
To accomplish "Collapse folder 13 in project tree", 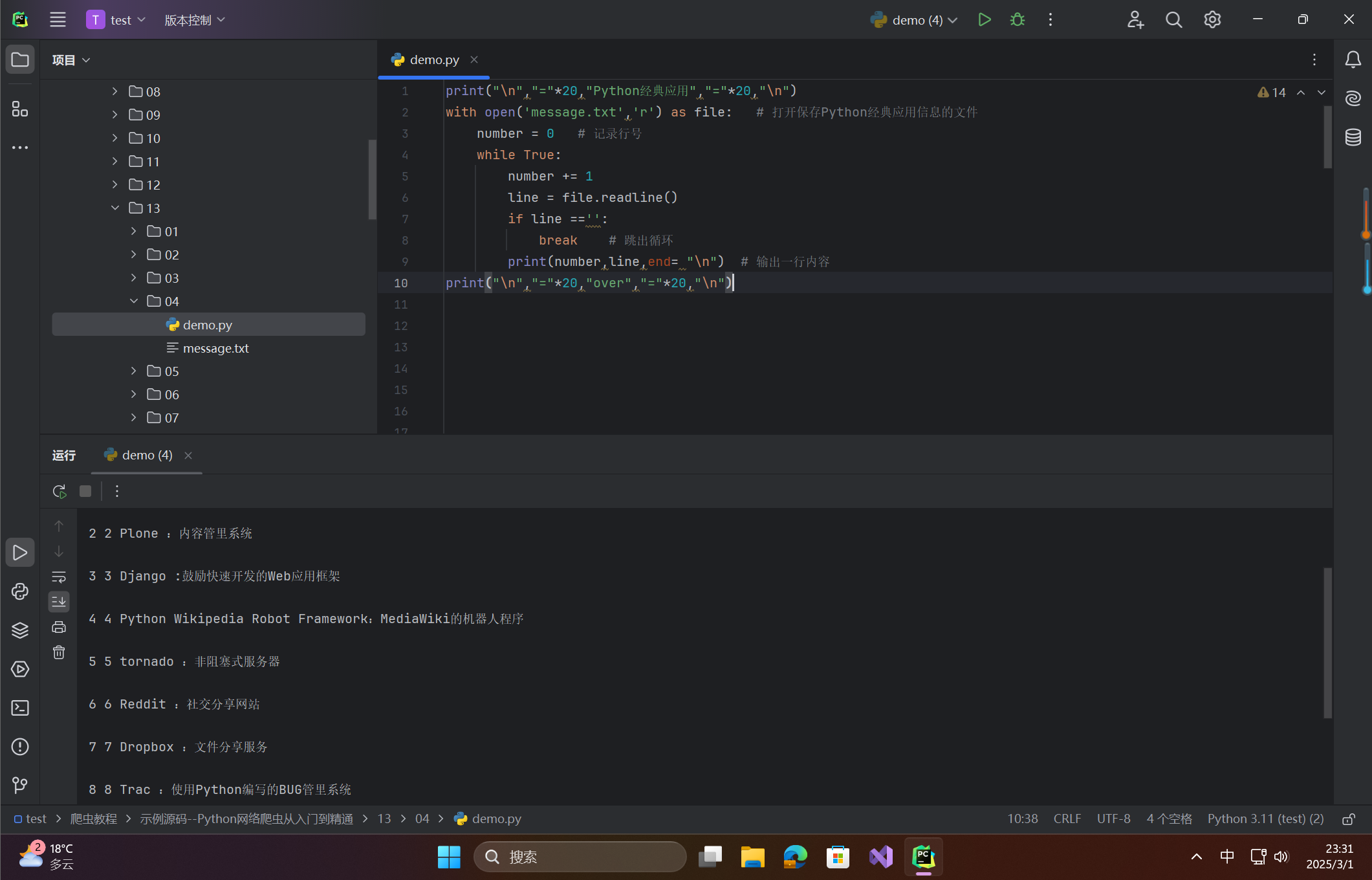I will point(115,208).
